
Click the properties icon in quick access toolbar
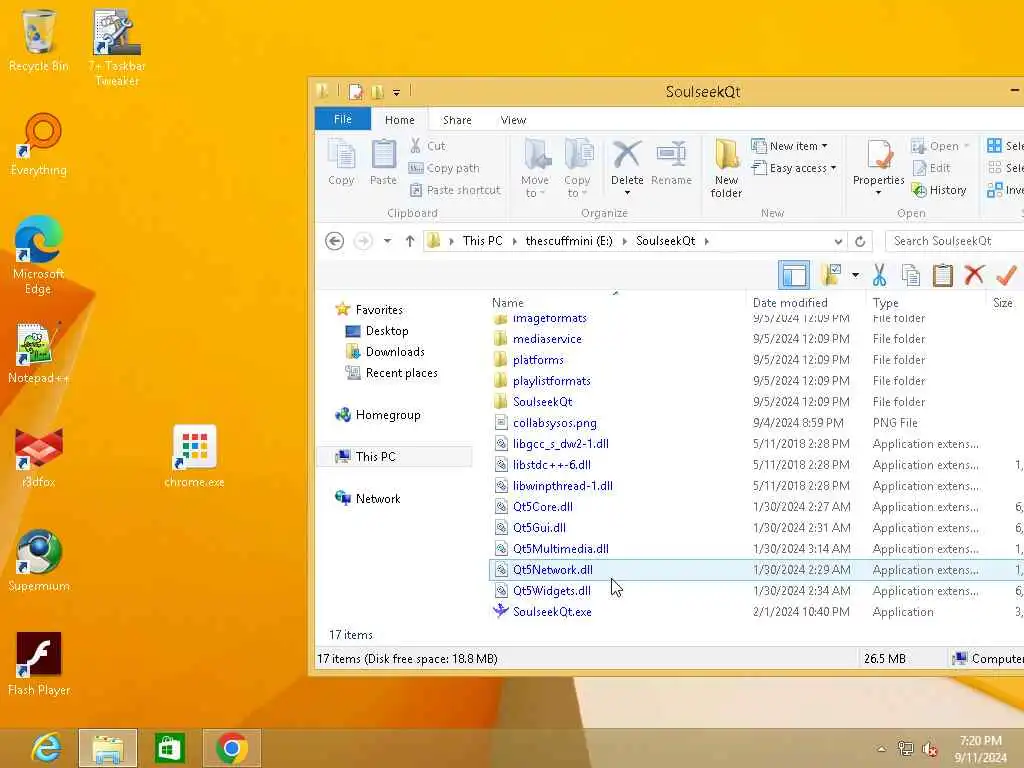(x=355, y=92)
